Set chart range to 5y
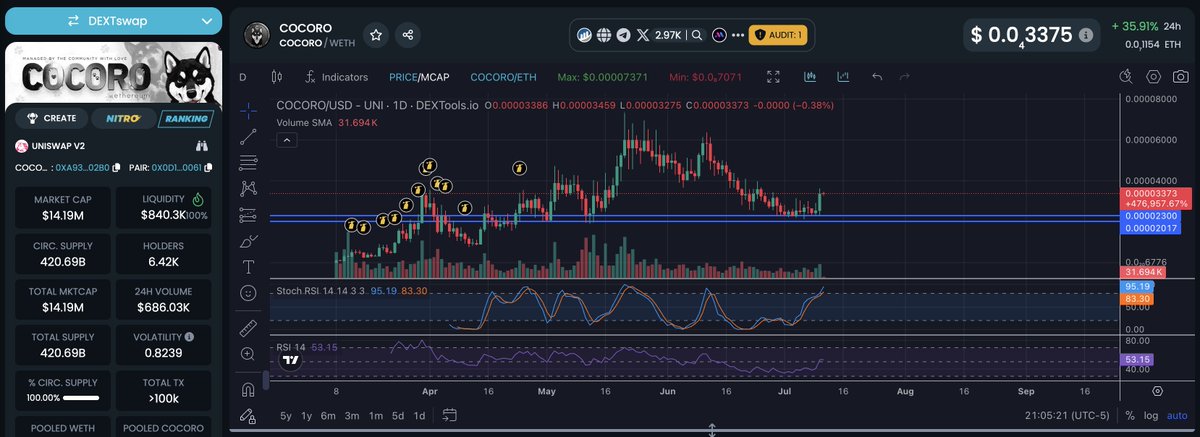The image size is (1200, 437). tap(286, 416)
